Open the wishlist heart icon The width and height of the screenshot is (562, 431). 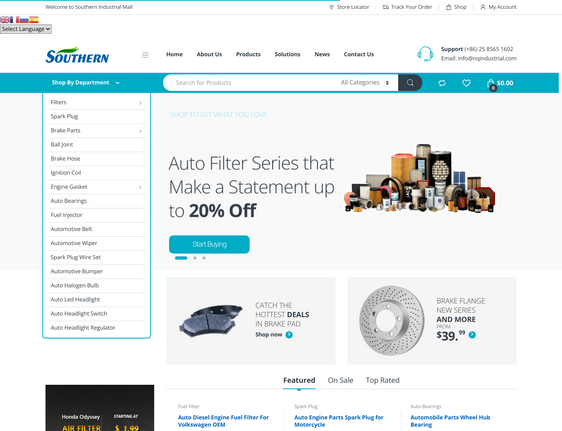pyautogui.click(x=466, y=83)
